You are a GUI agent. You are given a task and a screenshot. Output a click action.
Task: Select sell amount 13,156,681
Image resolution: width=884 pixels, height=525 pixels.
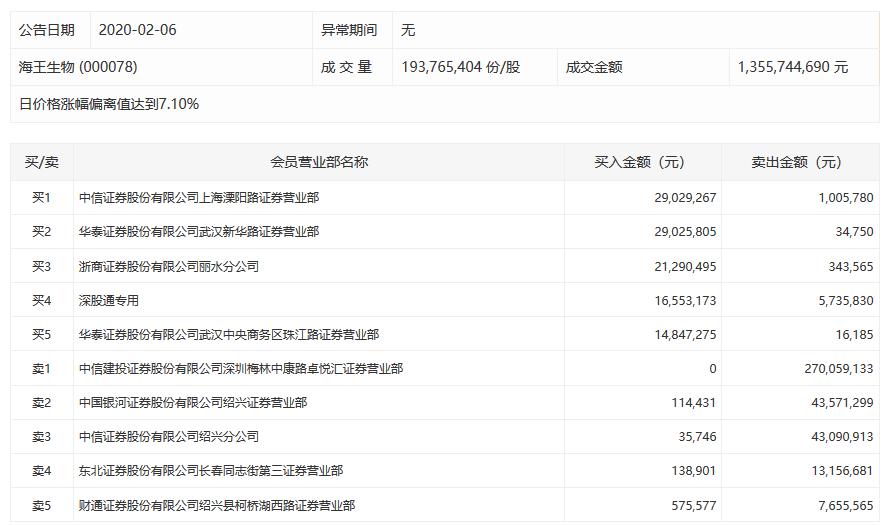coord(842,471)
